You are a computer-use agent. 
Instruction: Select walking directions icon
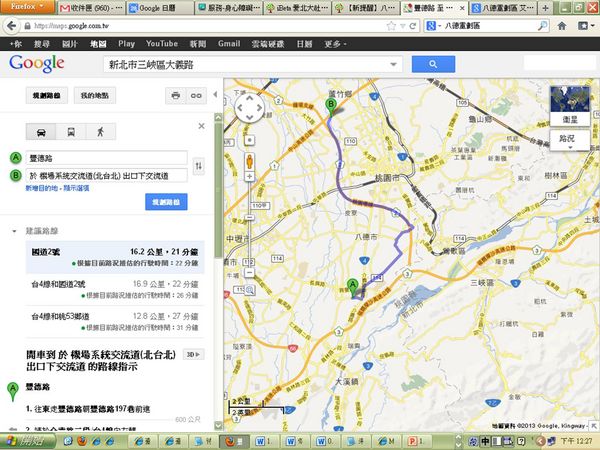[100, 131]
